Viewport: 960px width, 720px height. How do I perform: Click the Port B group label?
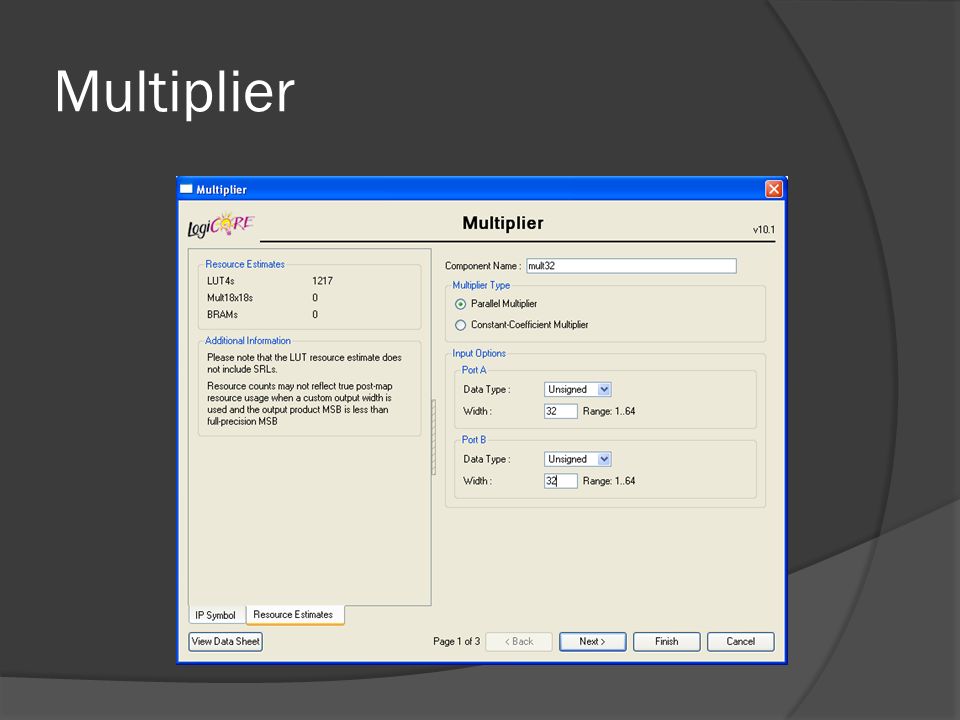point(474,440)
